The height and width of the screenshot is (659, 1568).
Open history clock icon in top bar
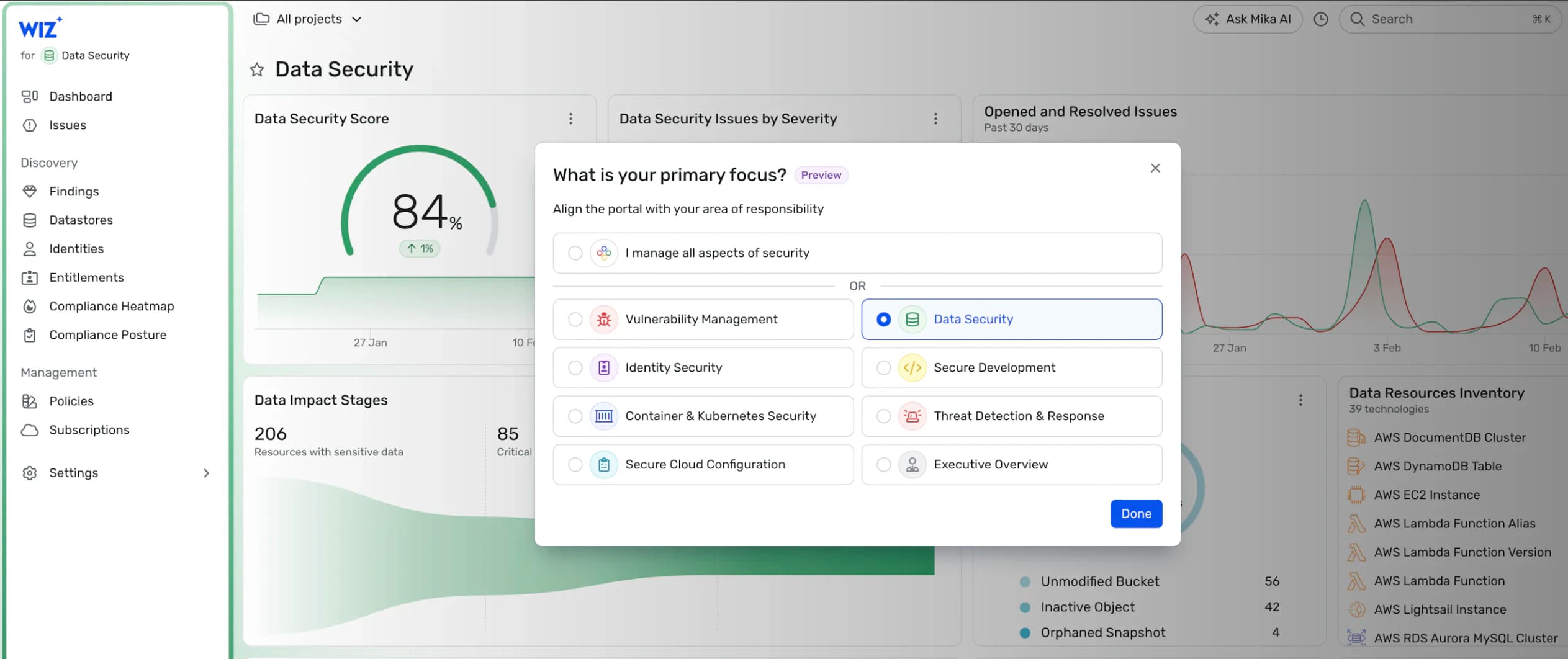pos(1321,19)
